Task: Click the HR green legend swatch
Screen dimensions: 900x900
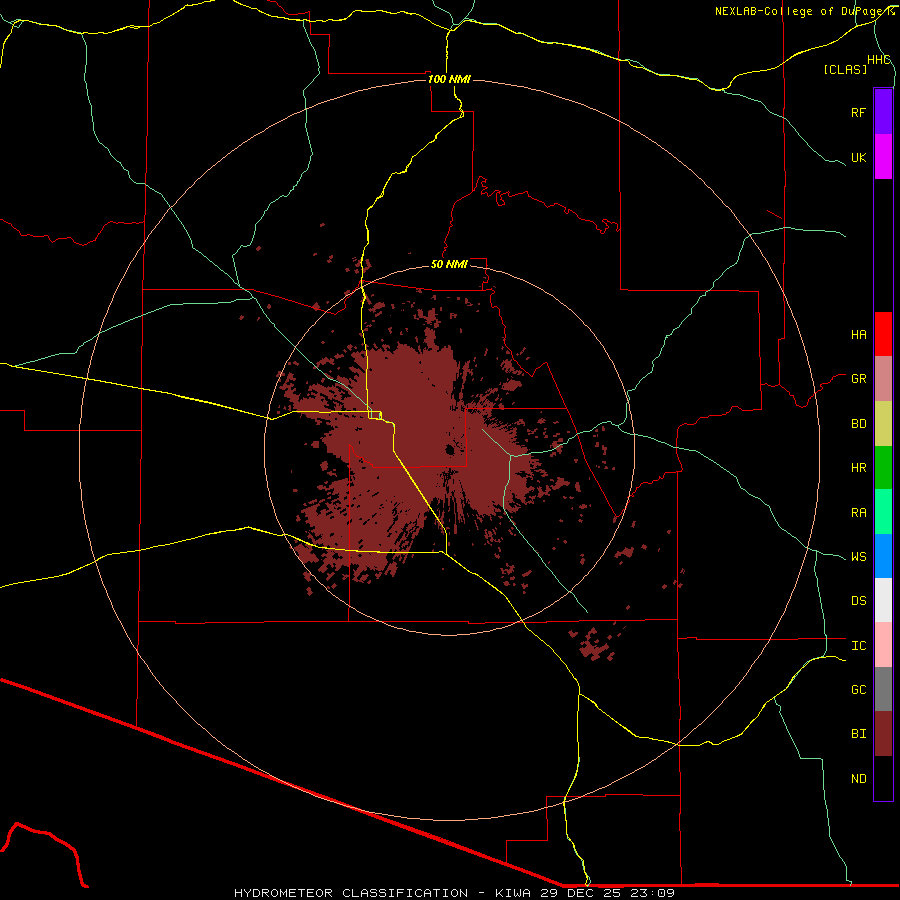Action: tap(883, 468)
